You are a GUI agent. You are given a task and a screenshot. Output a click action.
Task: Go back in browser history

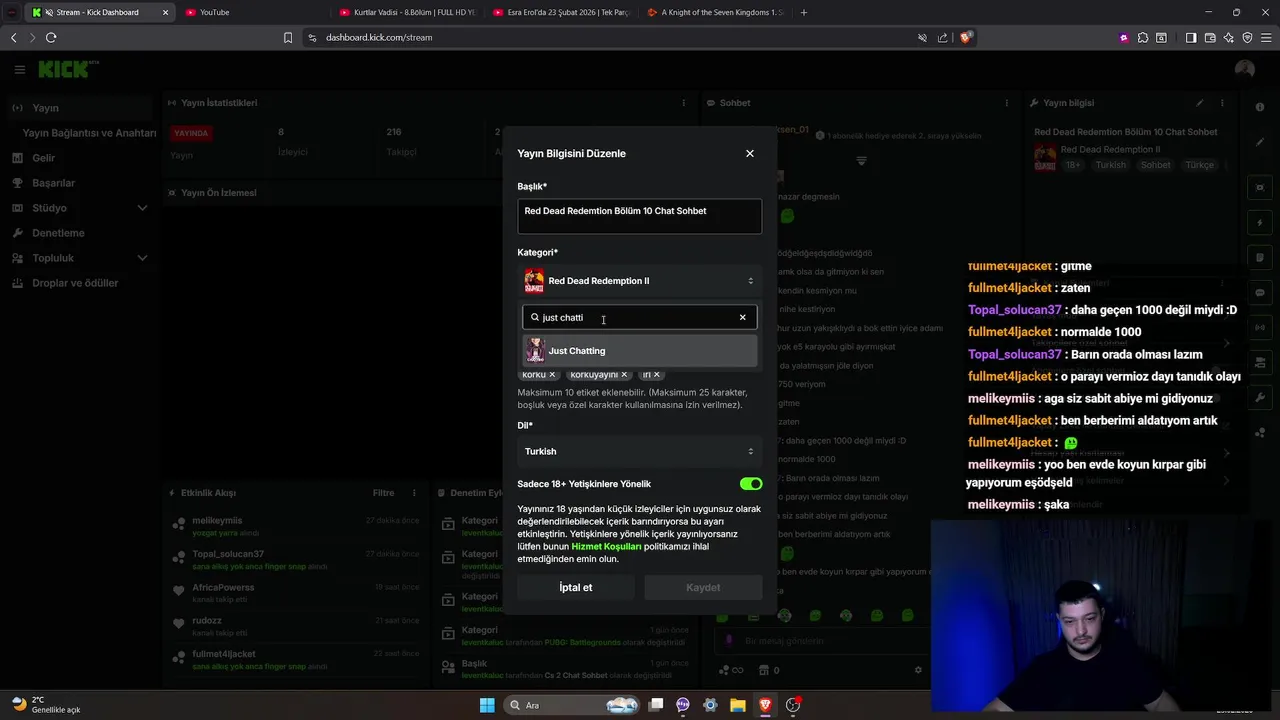(x=13, y=37)
